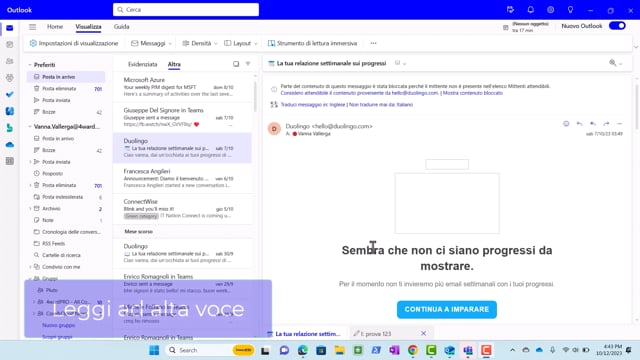Viewport: 640px width, 360px height.
Task: Toggle the Nuovo Outlook switch
Action: [x=617, y=26]
